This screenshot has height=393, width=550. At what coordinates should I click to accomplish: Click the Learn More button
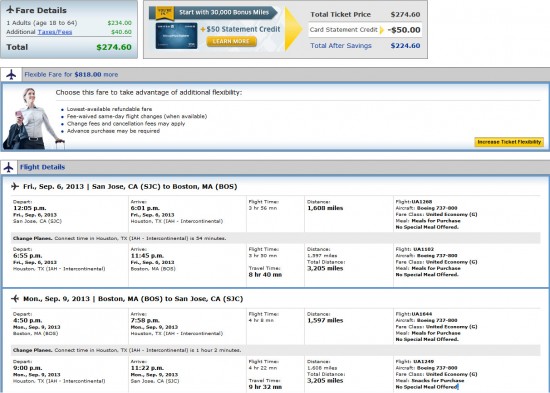(x=232, y=41)
